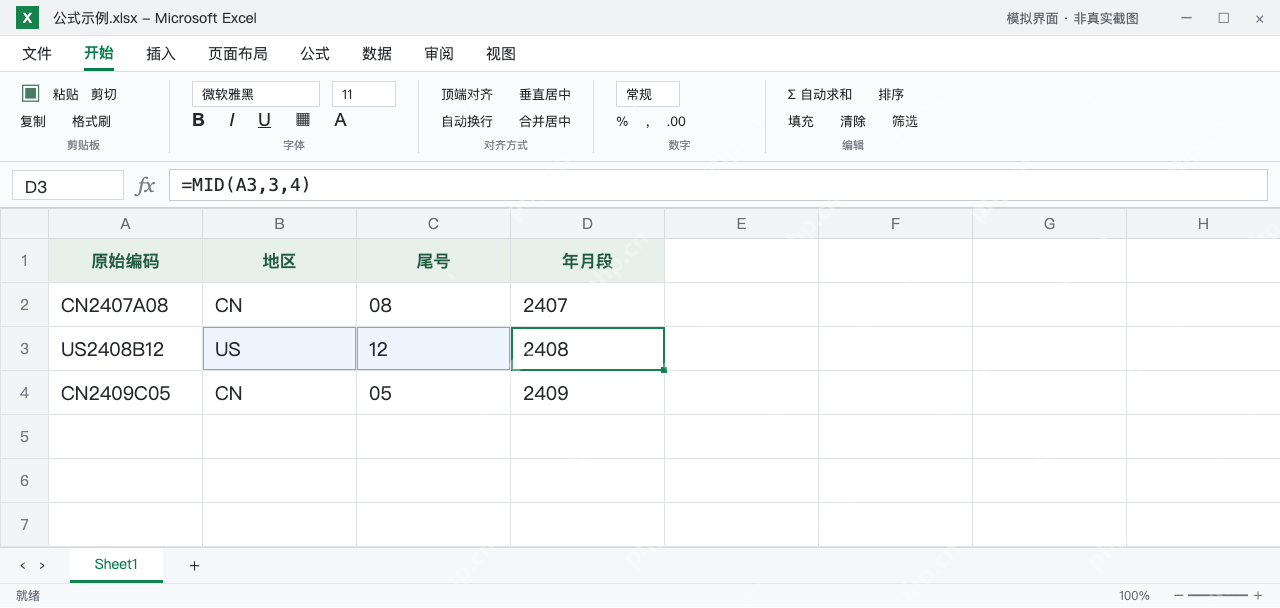
Task: Click the 清除 clear button
Action: tap(853, 122)
